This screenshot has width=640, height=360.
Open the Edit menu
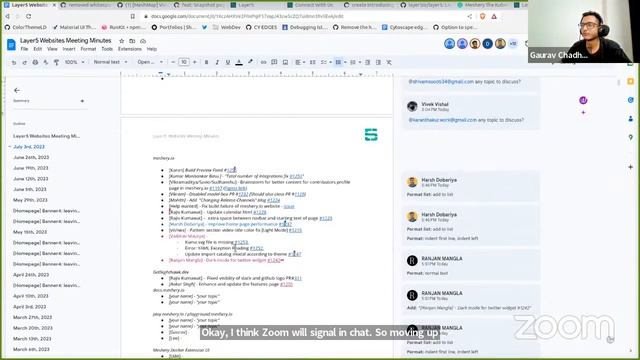pyautogui.click(x=38, y=49)
